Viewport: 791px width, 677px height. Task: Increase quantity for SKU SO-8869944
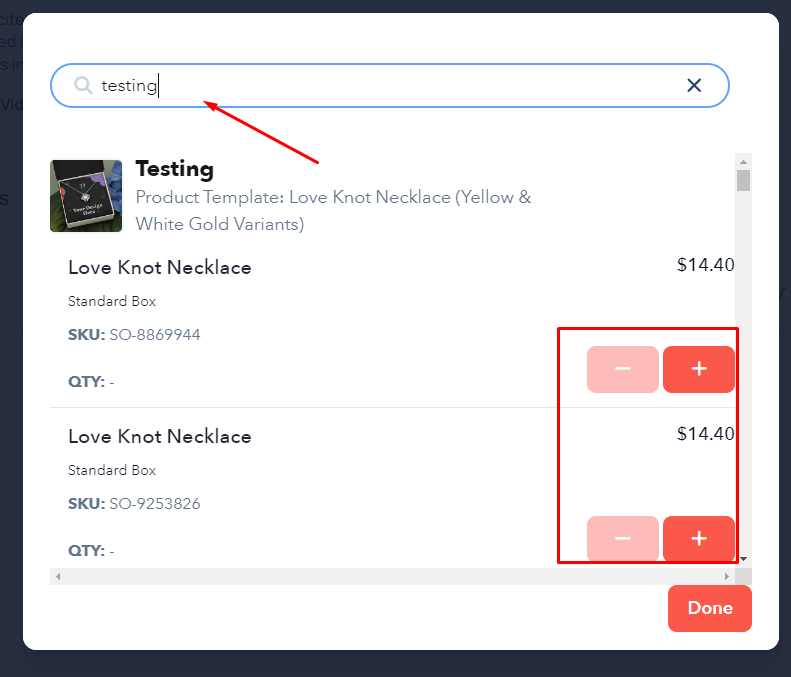click(x=699, y=369)
